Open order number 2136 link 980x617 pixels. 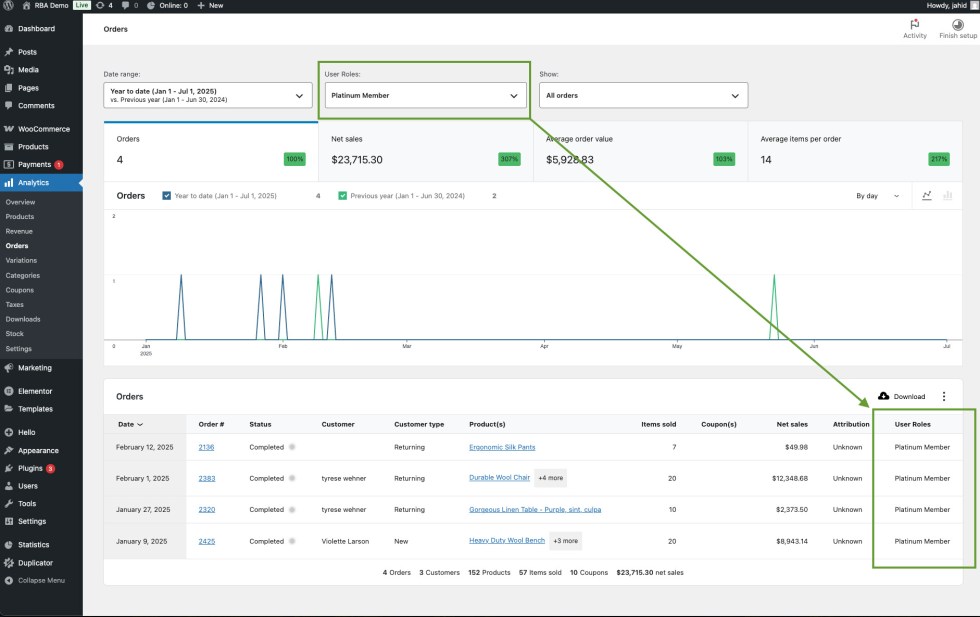206,447
